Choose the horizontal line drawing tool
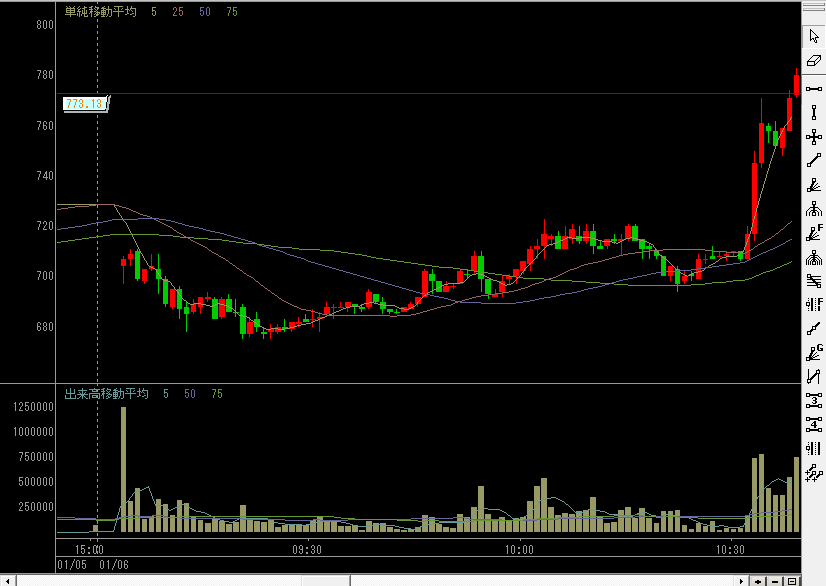 pyautogui.click(x=814, y=89)
